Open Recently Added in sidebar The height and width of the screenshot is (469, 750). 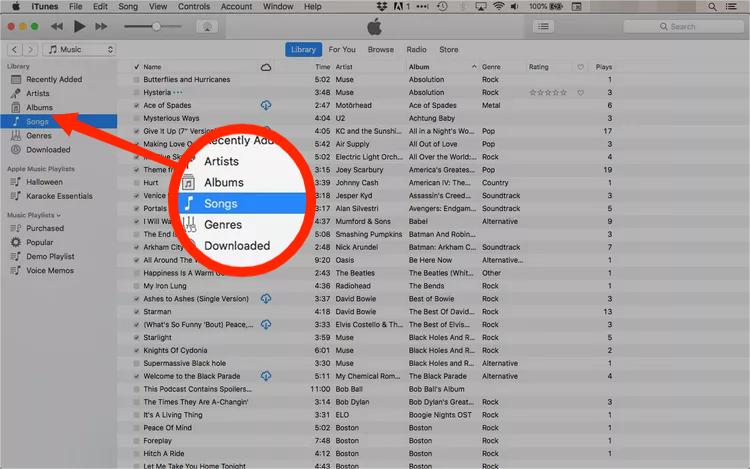coord(54,79)
